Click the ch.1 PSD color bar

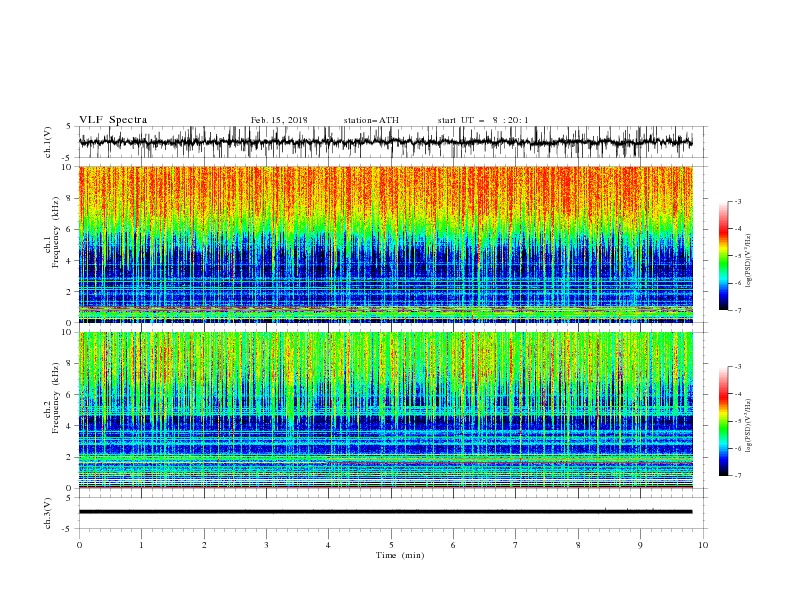724,256
